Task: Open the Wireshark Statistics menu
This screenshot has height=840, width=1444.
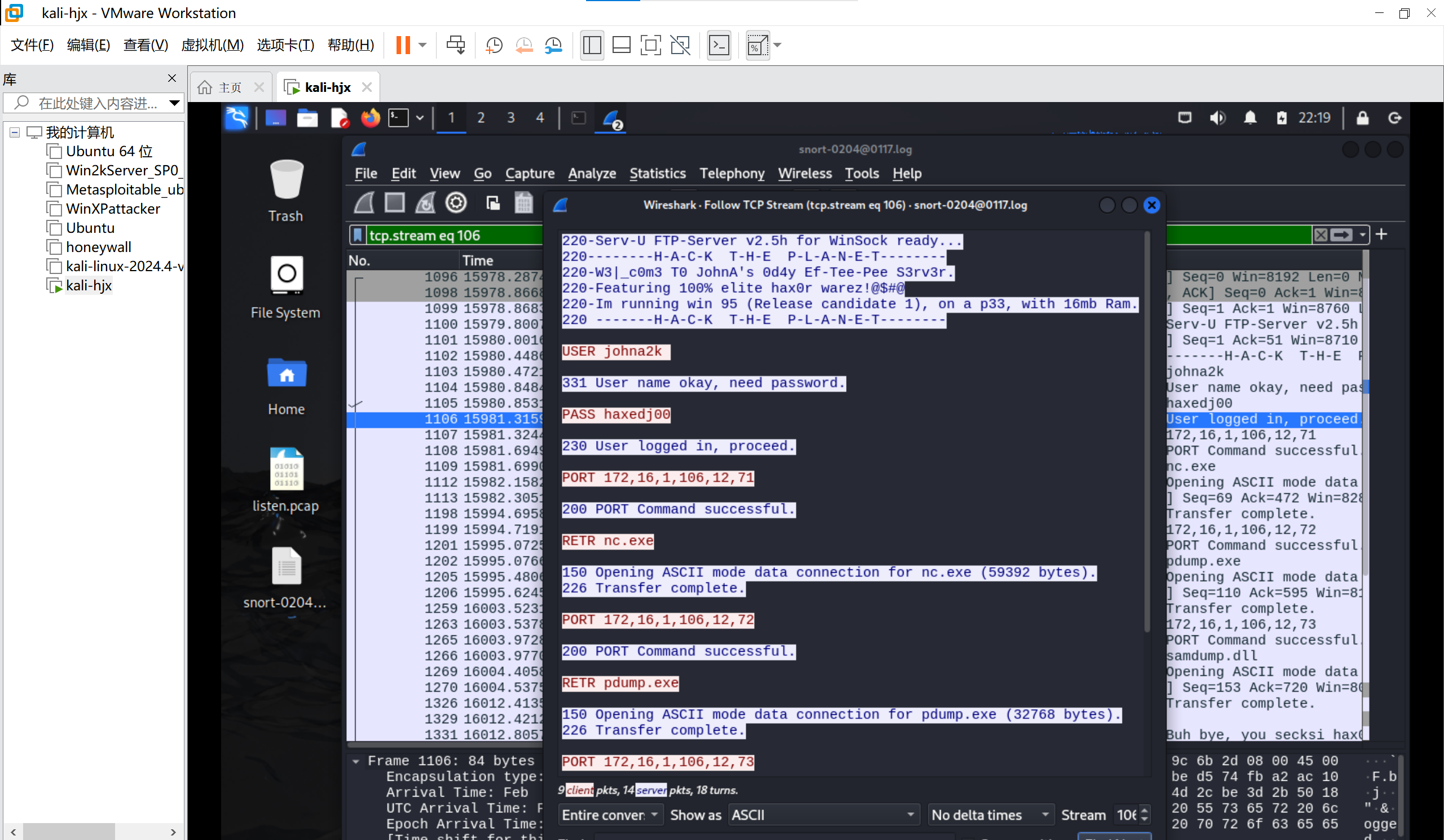Action: 657,174
